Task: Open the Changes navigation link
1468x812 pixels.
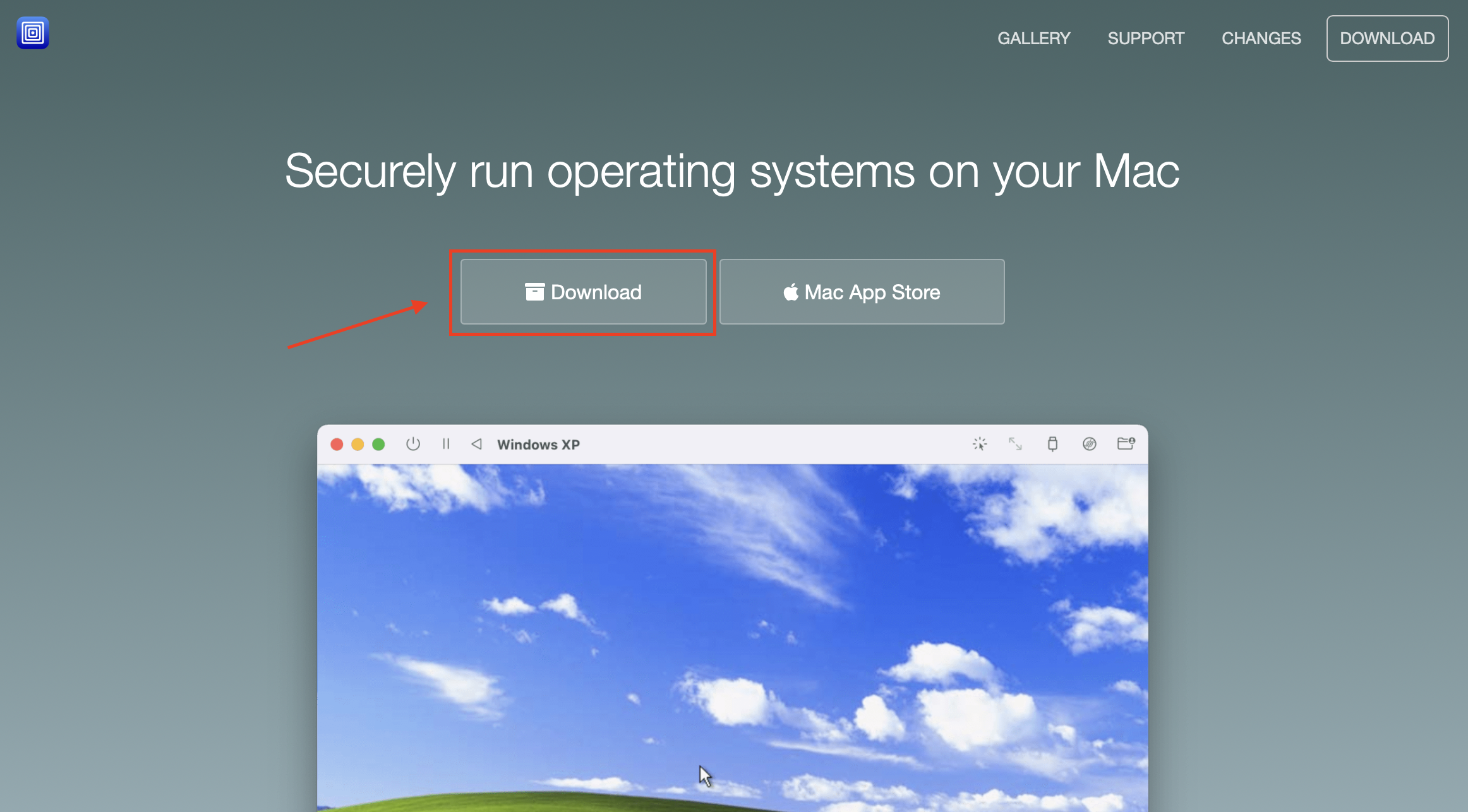Action: (1261, 39)
